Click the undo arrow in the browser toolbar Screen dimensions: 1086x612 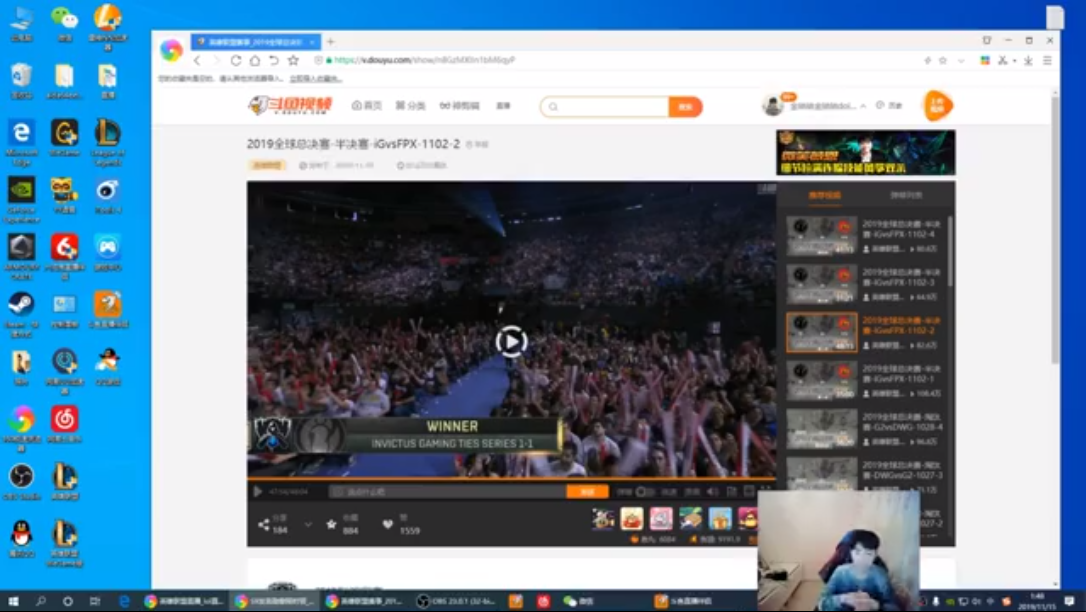[274, 61]
